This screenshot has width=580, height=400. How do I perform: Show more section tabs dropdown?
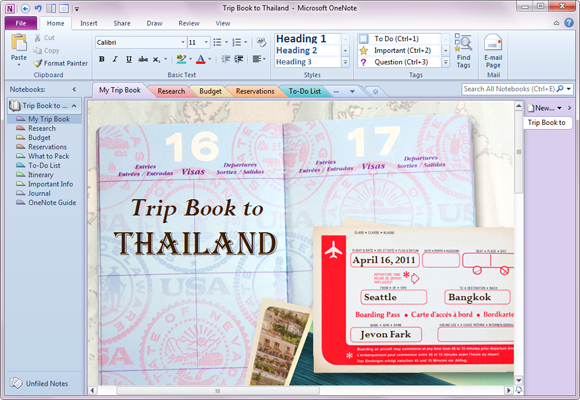coord(352,91)
